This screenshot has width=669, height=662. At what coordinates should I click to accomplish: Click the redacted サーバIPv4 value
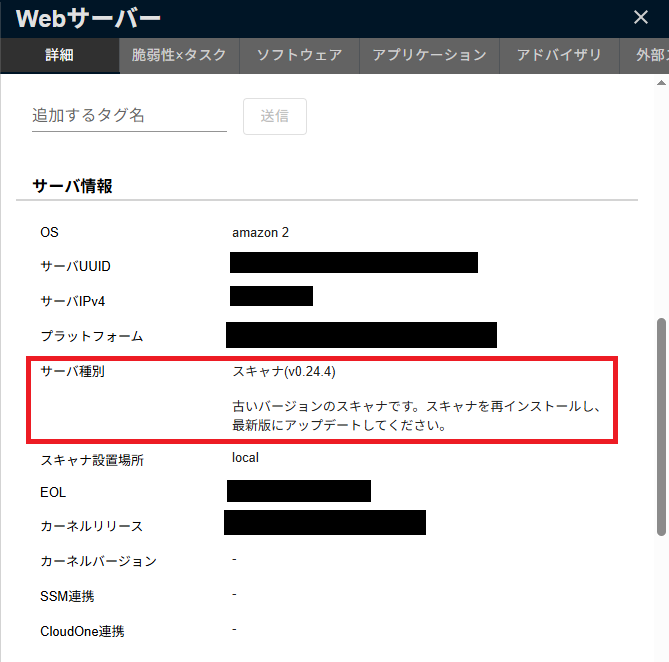pyautogui.click(x=271, y=296)
